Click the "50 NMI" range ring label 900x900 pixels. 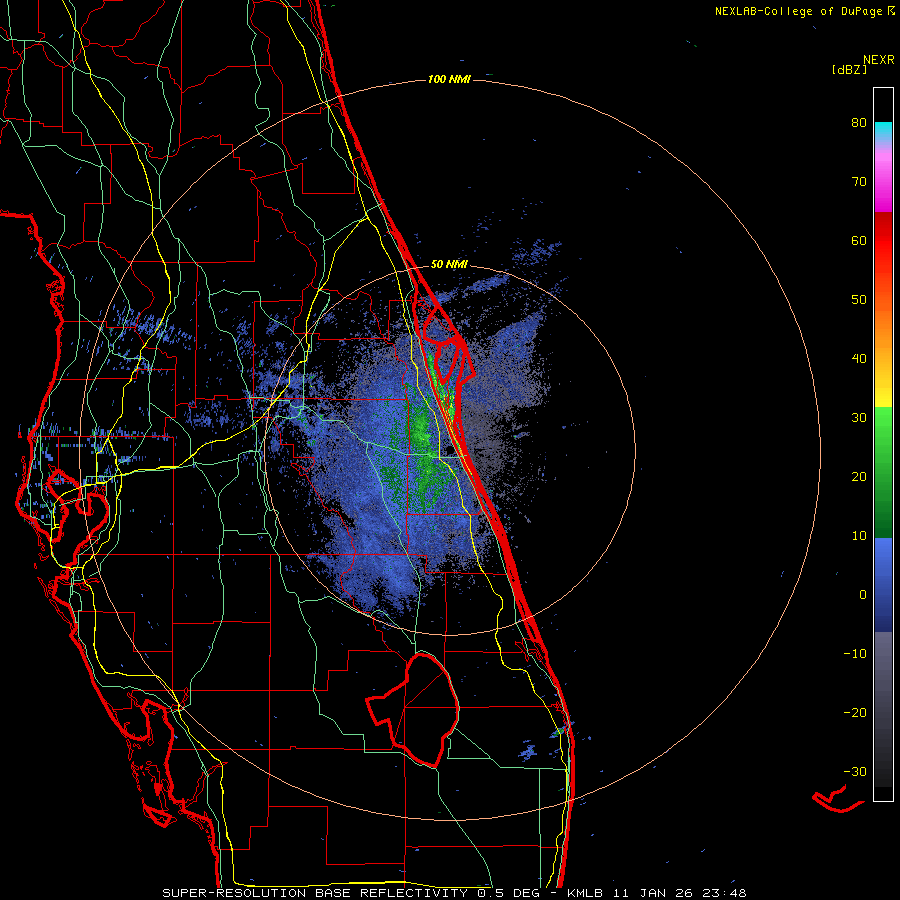coord(449,264)
